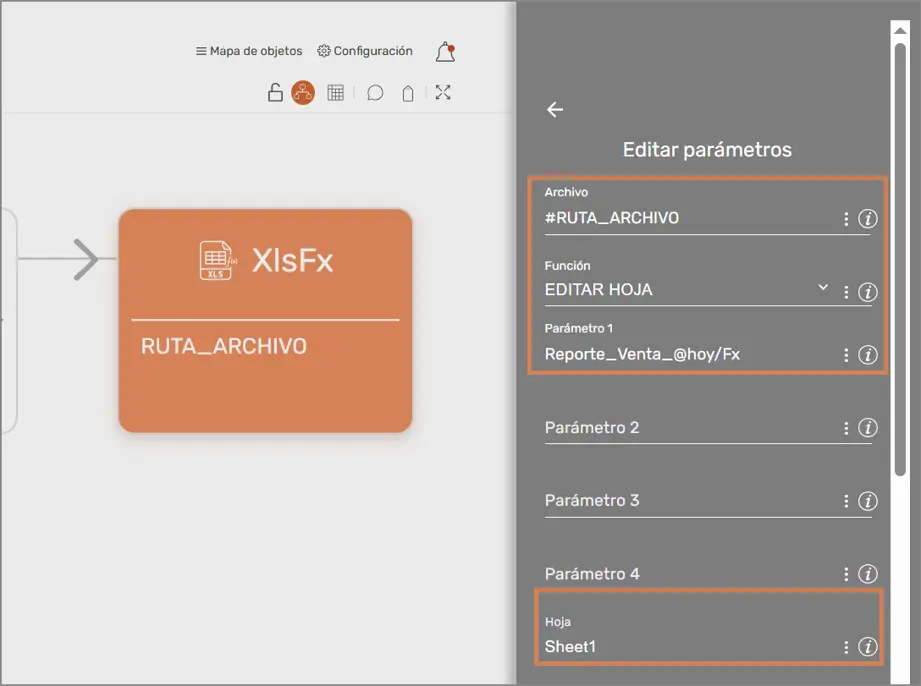The image size is (921, 686).
Task: Click the panel scrollbar thumb
Action: pyautogui.click(x=900, y=258)
